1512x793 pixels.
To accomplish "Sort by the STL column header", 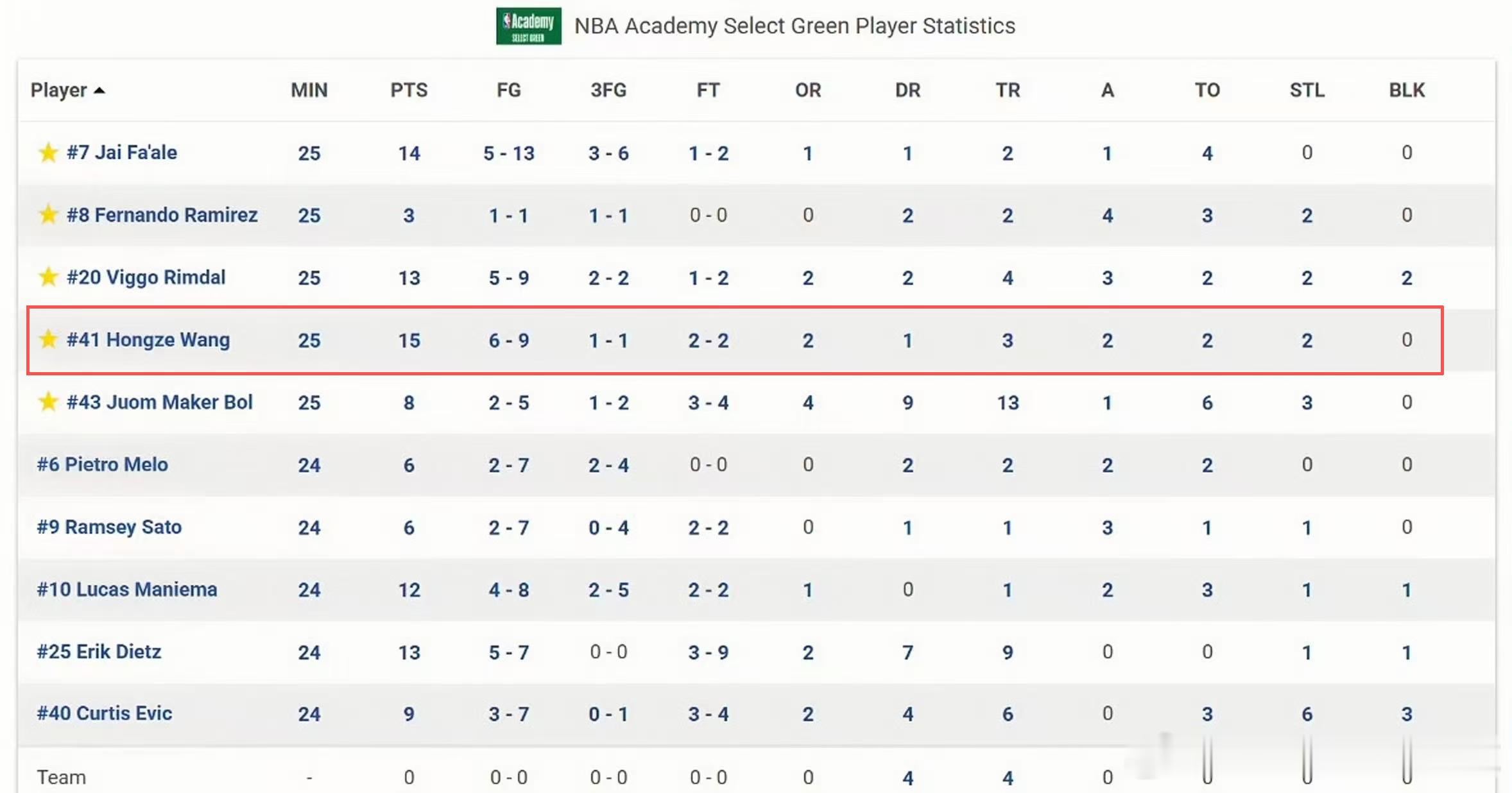I will (x=1307, y=90).
